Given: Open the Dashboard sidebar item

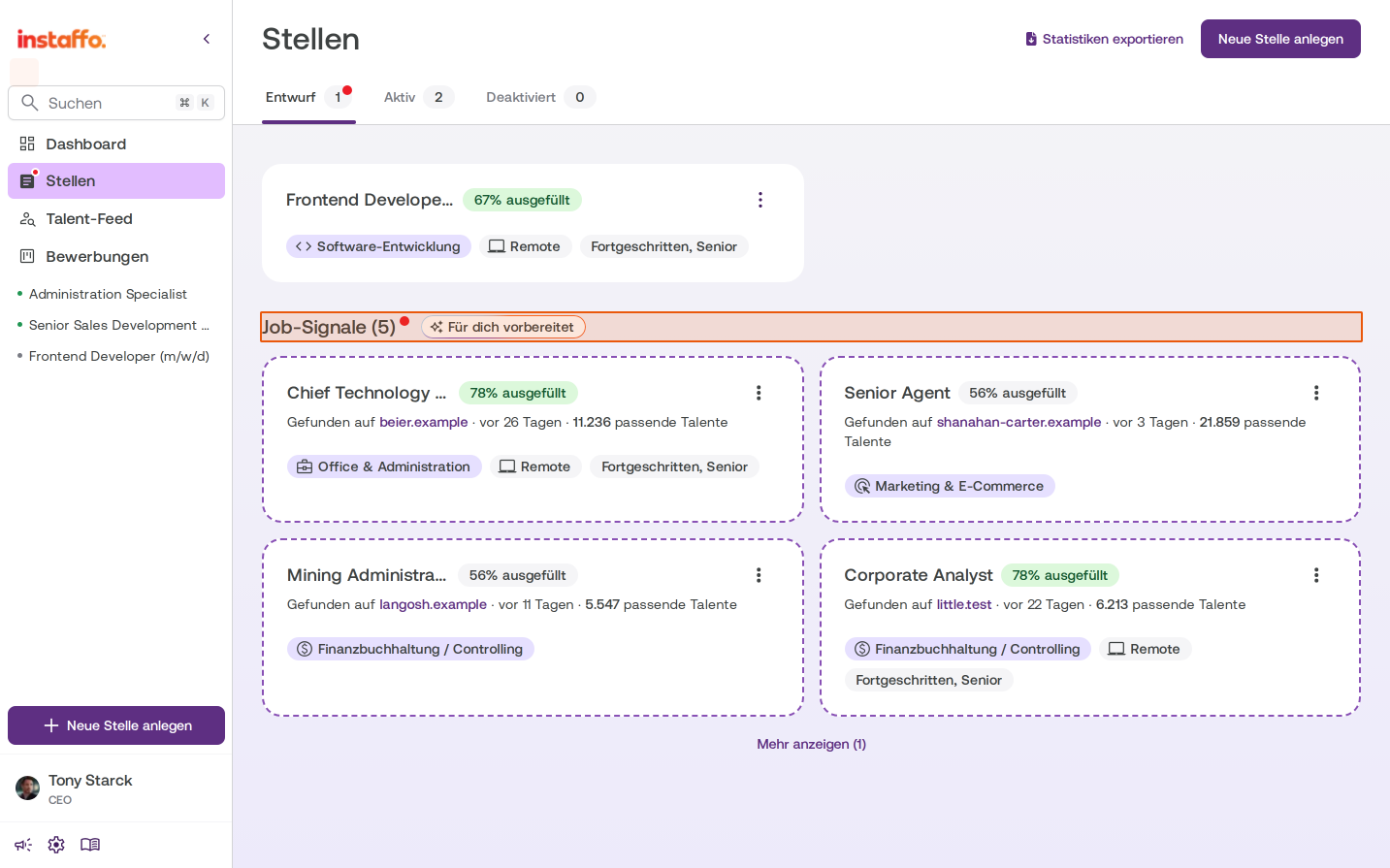Looking at the screenshot, I should point(116,144).
